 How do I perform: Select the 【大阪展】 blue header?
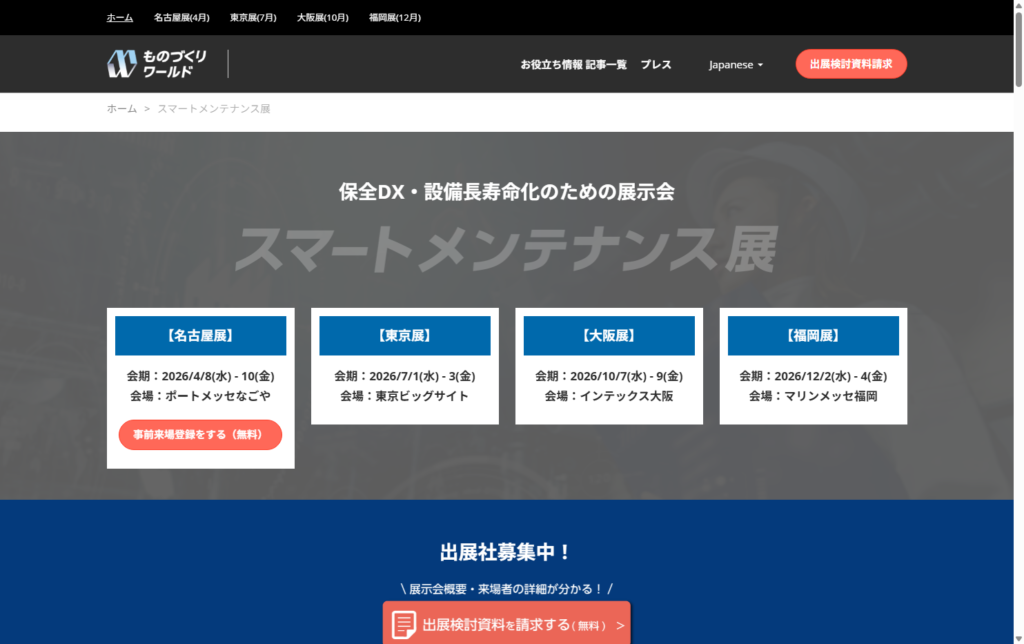(609, 336)
